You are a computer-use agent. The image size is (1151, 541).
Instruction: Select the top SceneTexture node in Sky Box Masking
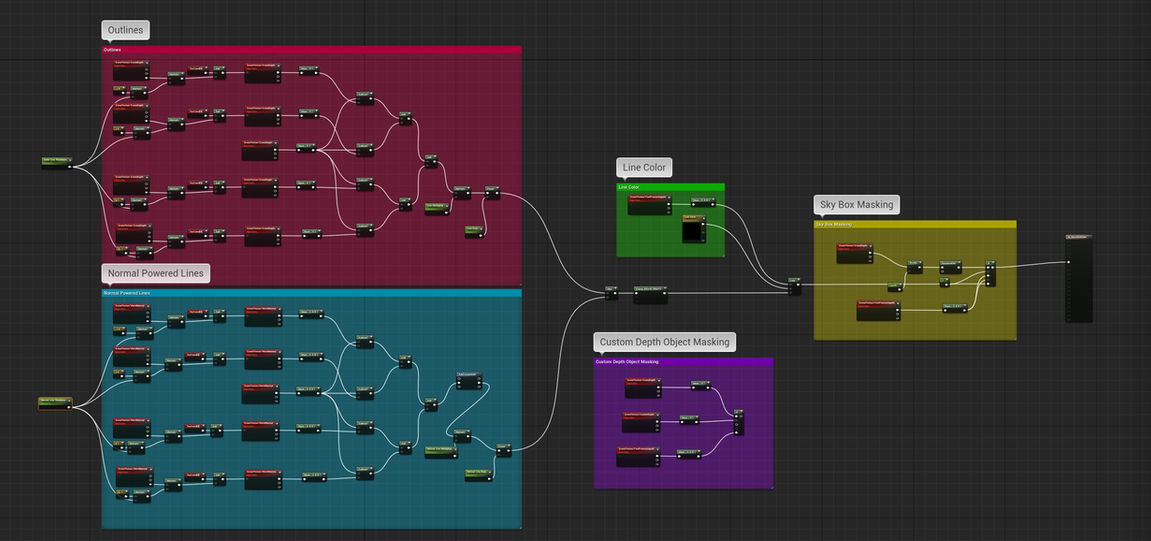855,253
